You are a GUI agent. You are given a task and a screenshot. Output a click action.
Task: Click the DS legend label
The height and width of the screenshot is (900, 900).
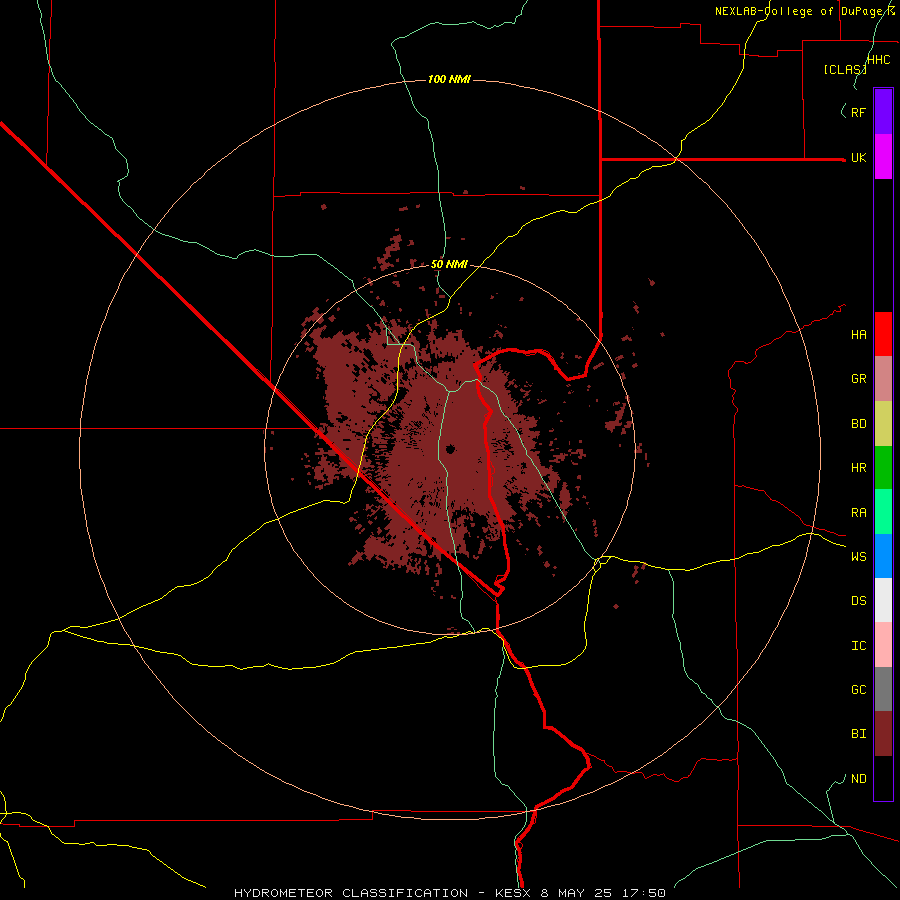pyautogui.click(x=858, y=601)
